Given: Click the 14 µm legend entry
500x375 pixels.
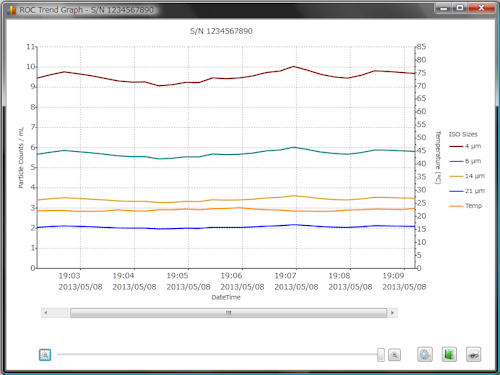Looking at the screenshot, I should tap(467, 176).
